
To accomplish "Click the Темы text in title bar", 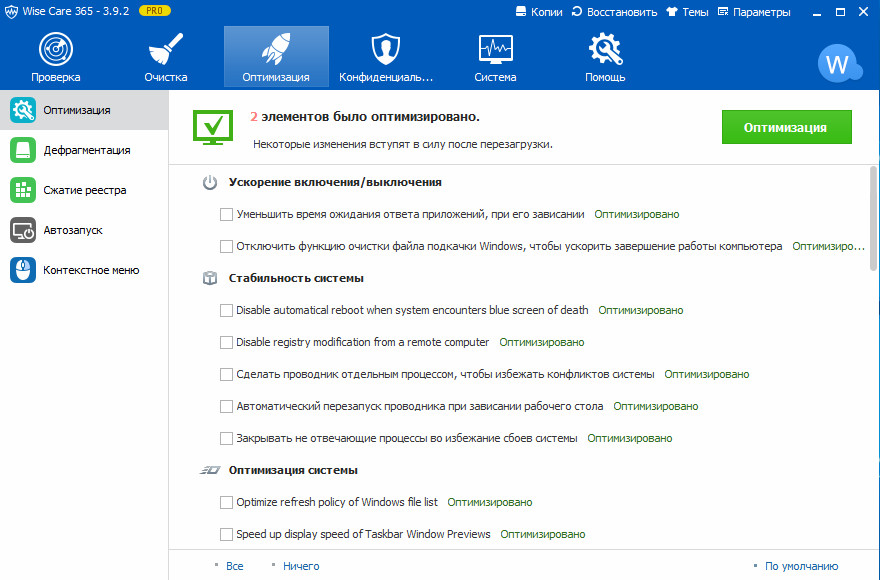I will (x=695, y=12).
